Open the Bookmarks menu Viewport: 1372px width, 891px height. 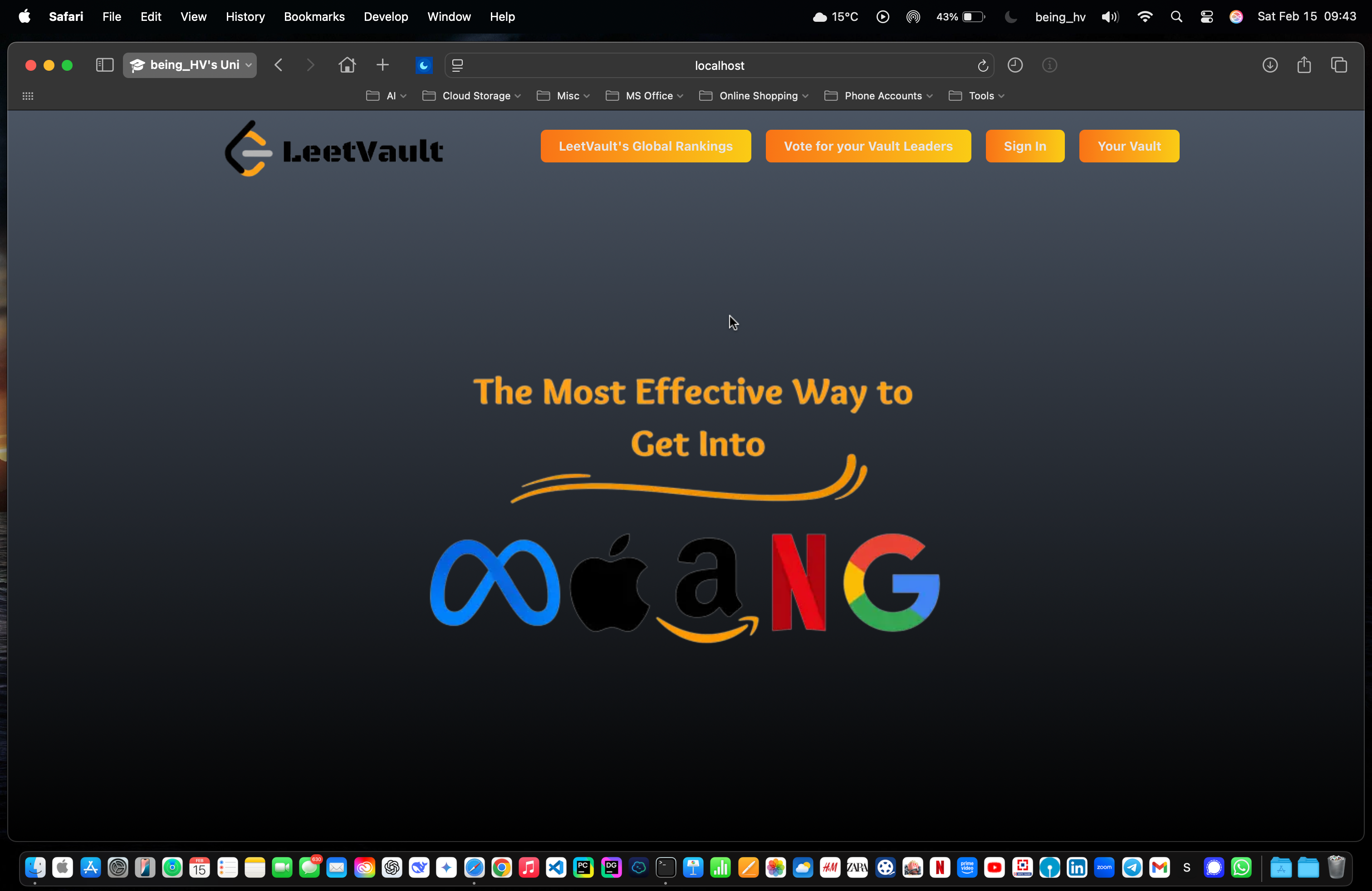click(x=314, y=17)
